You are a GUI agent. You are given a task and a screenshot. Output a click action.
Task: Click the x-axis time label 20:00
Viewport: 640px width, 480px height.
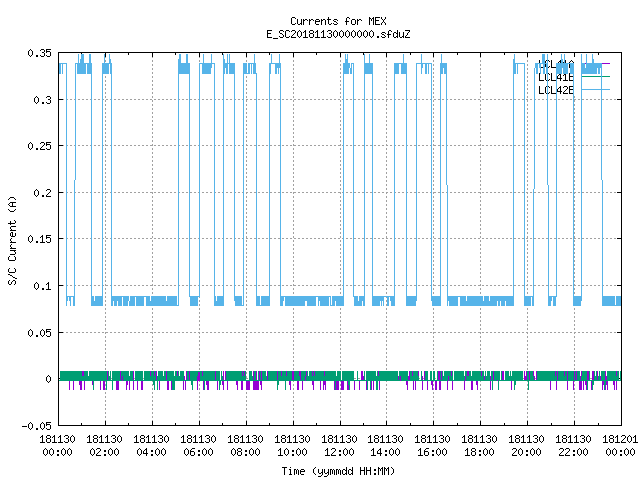pos(526,453)
